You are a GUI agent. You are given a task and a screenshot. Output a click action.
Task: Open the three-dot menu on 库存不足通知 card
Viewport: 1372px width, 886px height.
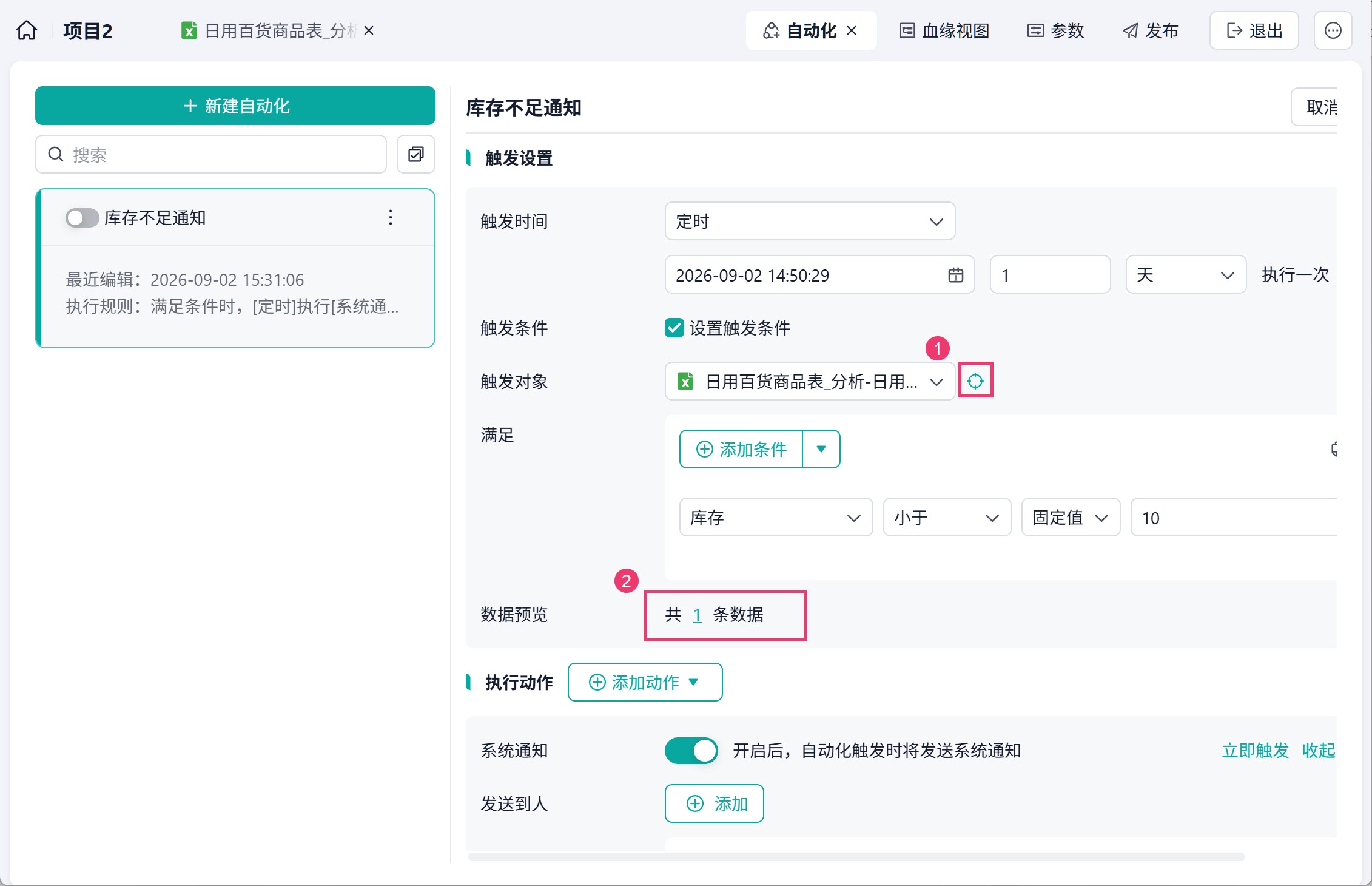click(391, 217)
